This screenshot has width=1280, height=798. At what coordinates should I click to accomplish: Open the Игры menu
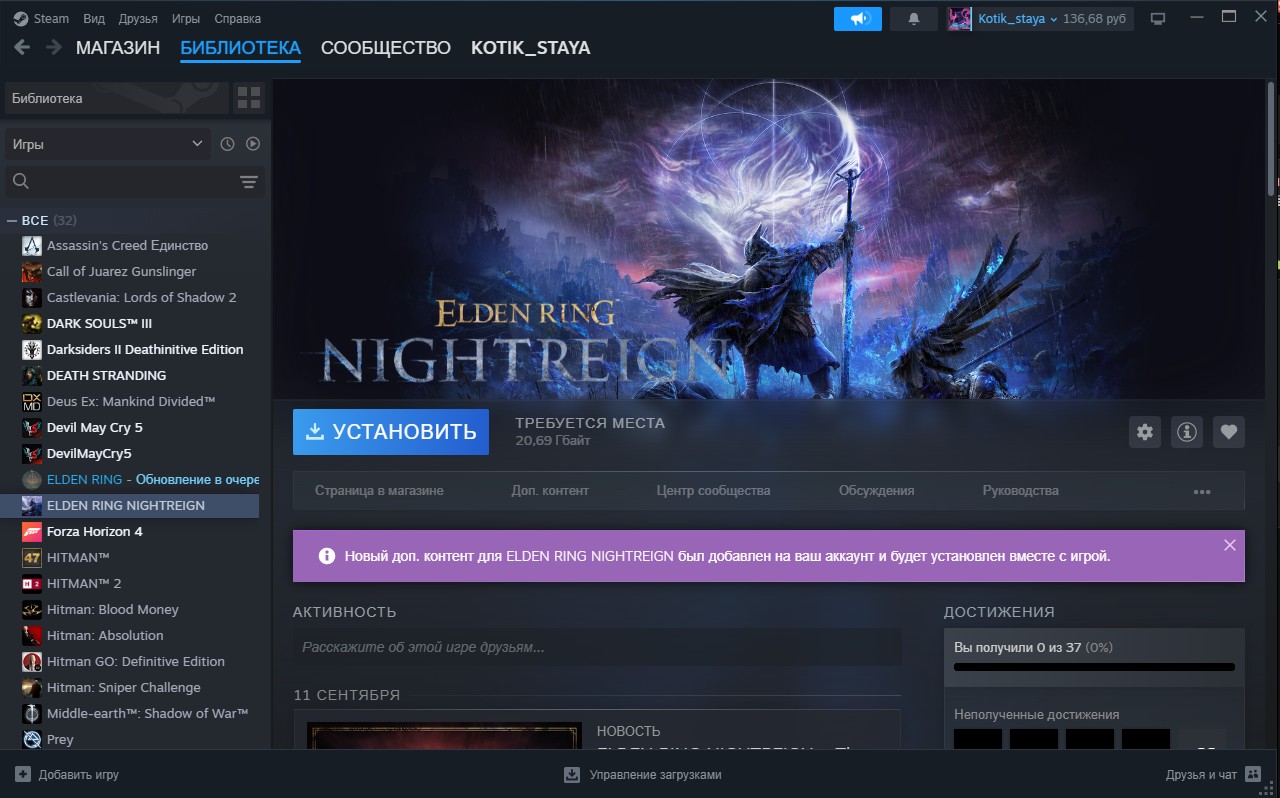point(185,18)
